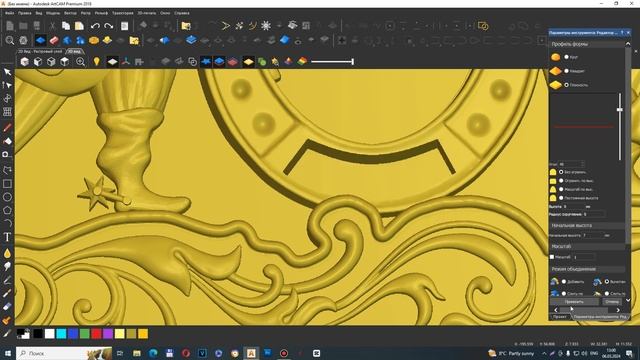Image resolution: width=640 pixels, height=360 pixels.
Task: Click the Начальная высота value field
Action: click(592, 236)
